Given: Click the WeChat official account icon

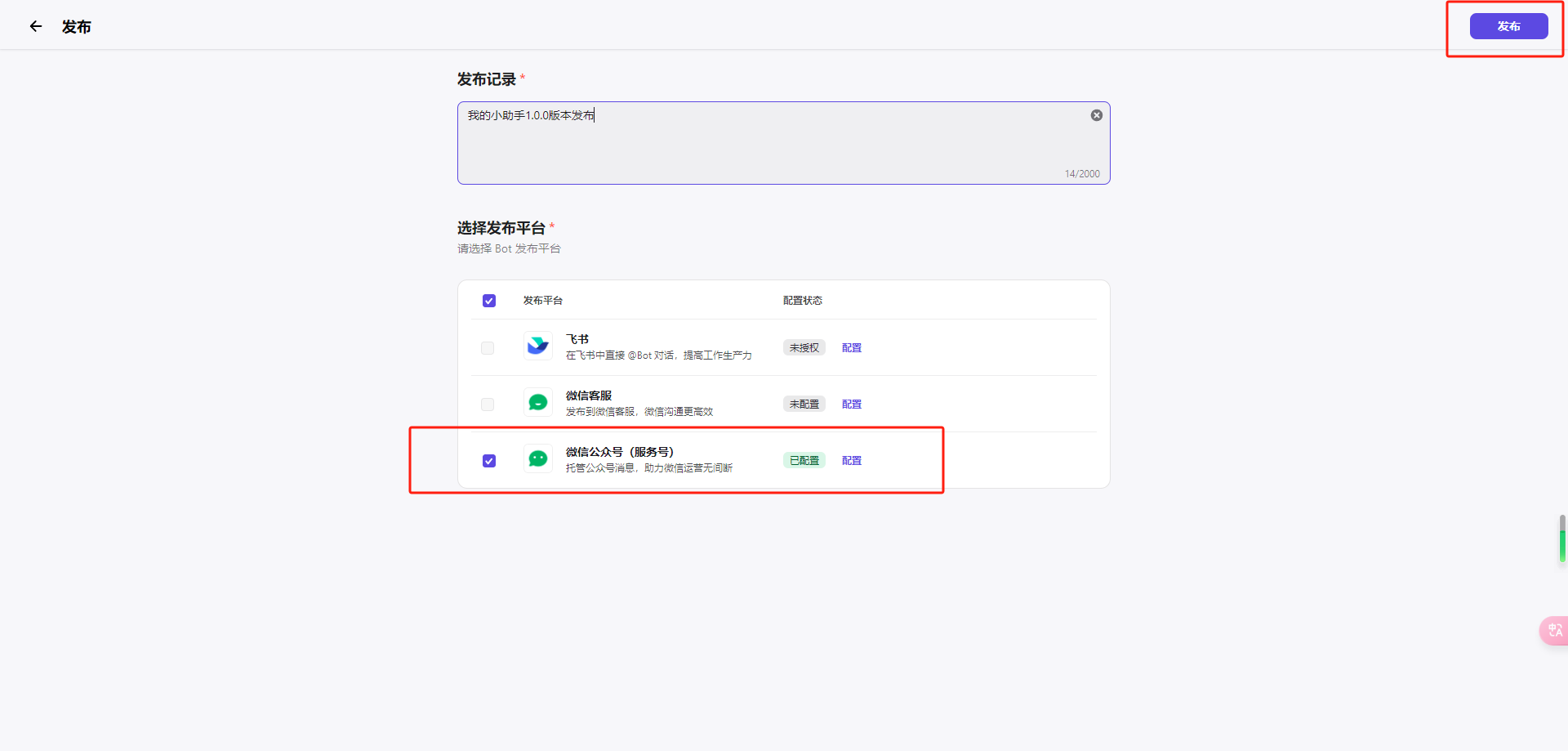Looking at the screenshot, I should click(538, 459).
